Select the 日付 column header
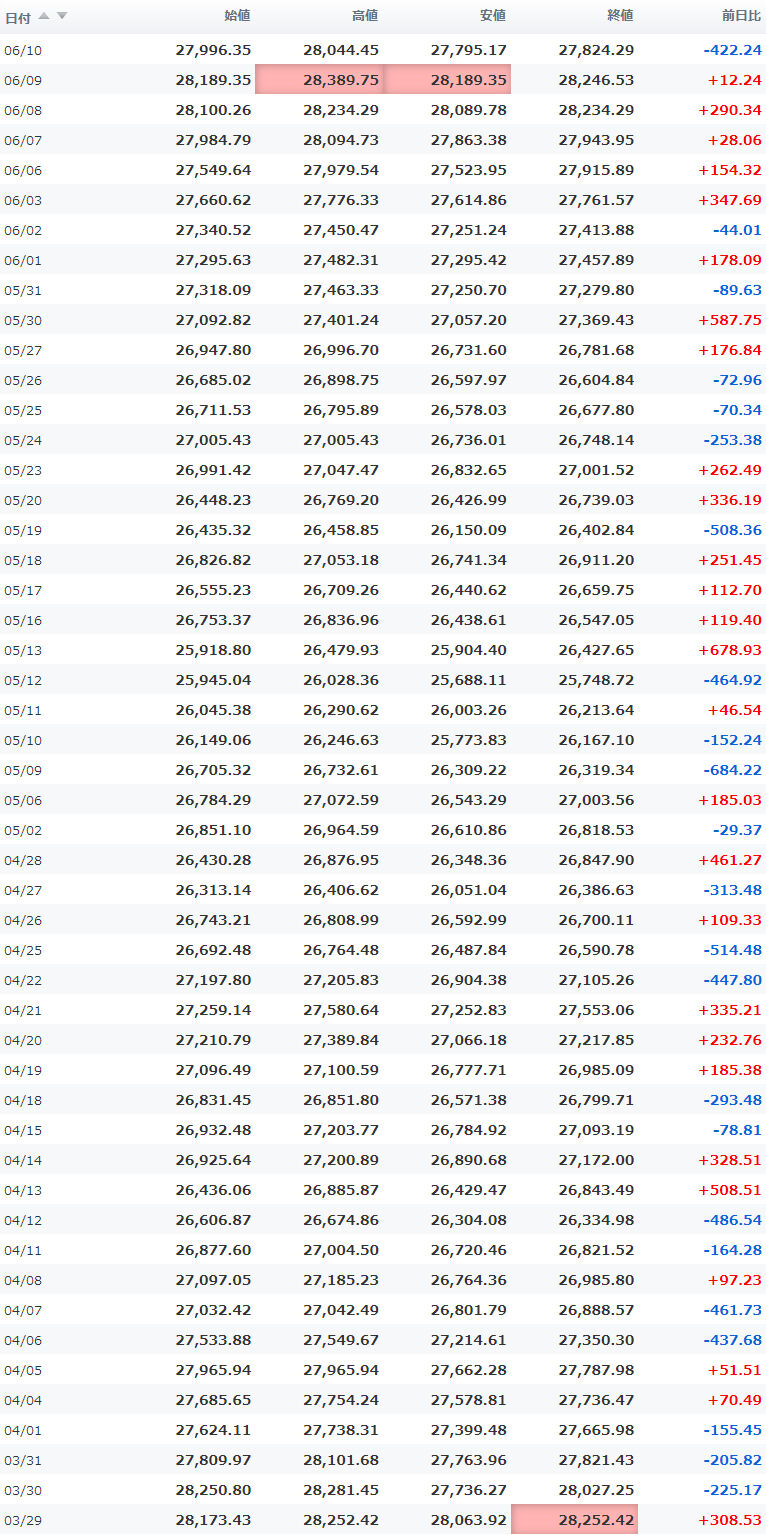The image size is (766, 1535). pyautogui.click(x=18, y=17)
